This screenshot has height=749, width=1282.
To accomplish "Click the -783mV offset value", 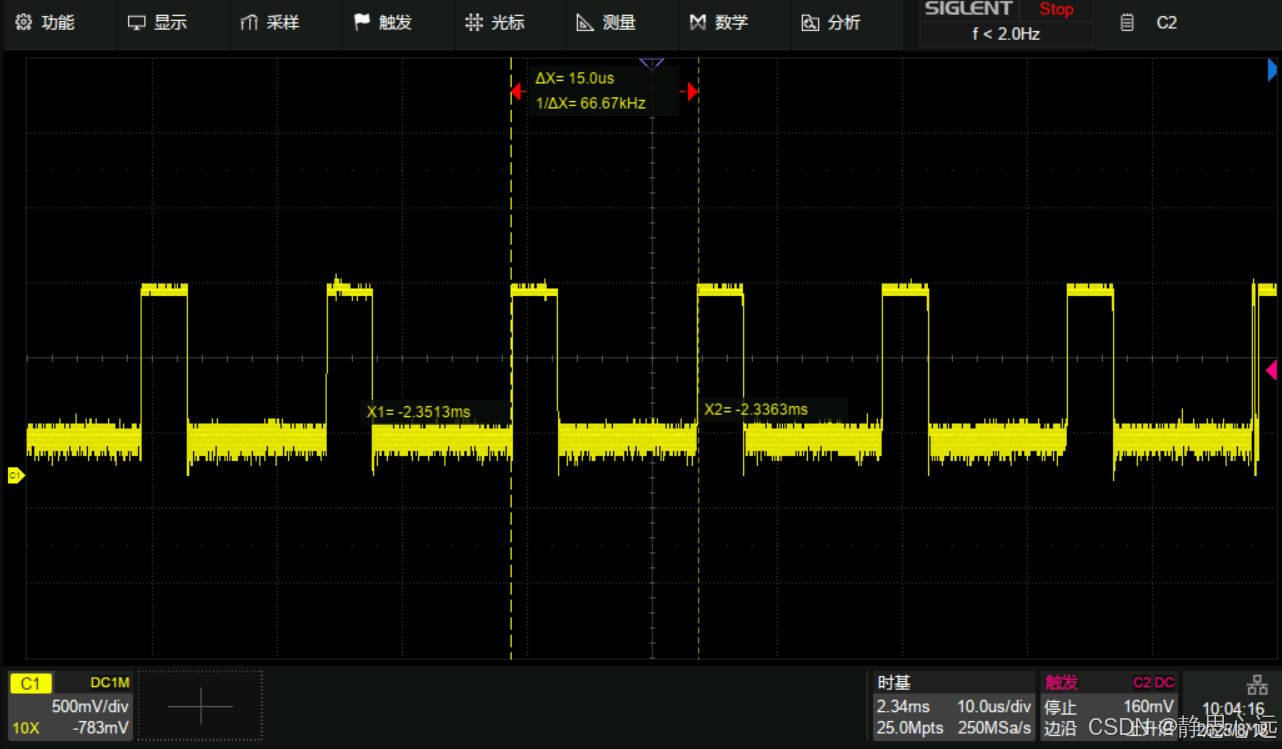I will pos(101,728).
